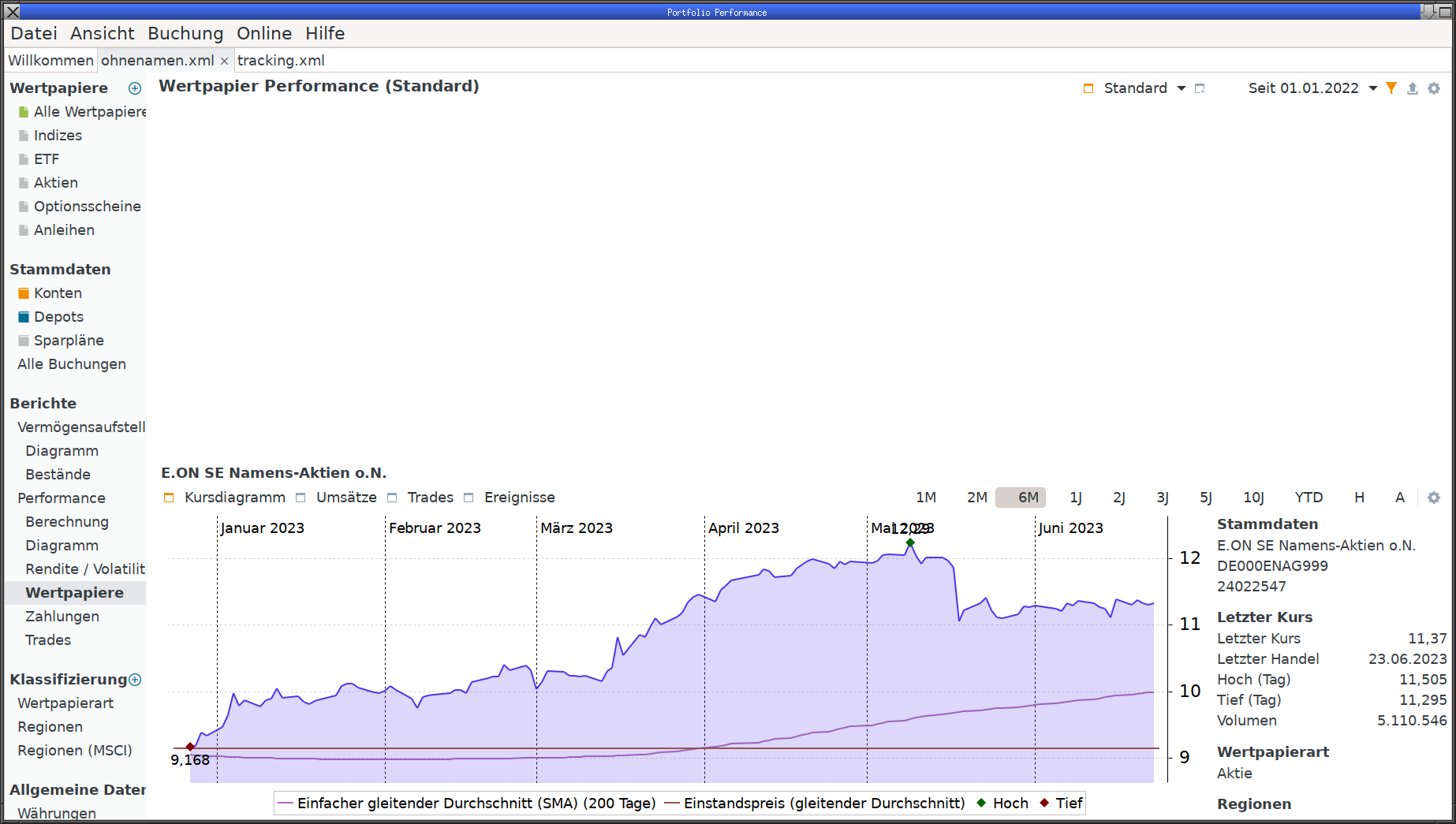Click the export data icon
Image resolution: width=1456 pixels, height=824 pixels.
point(1413,88)
